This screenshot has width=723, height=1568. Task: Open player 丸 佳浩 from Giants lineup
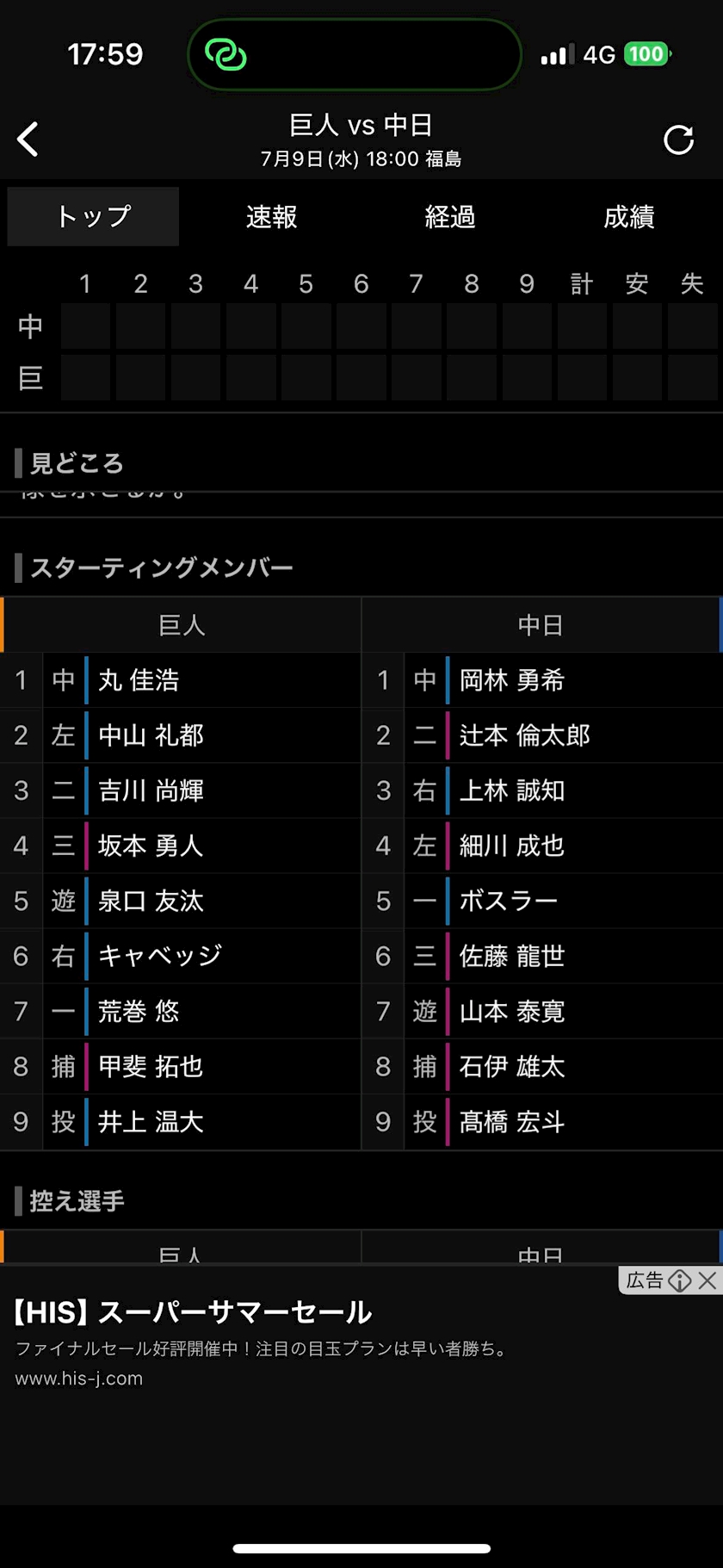click(x=139, y=680)
